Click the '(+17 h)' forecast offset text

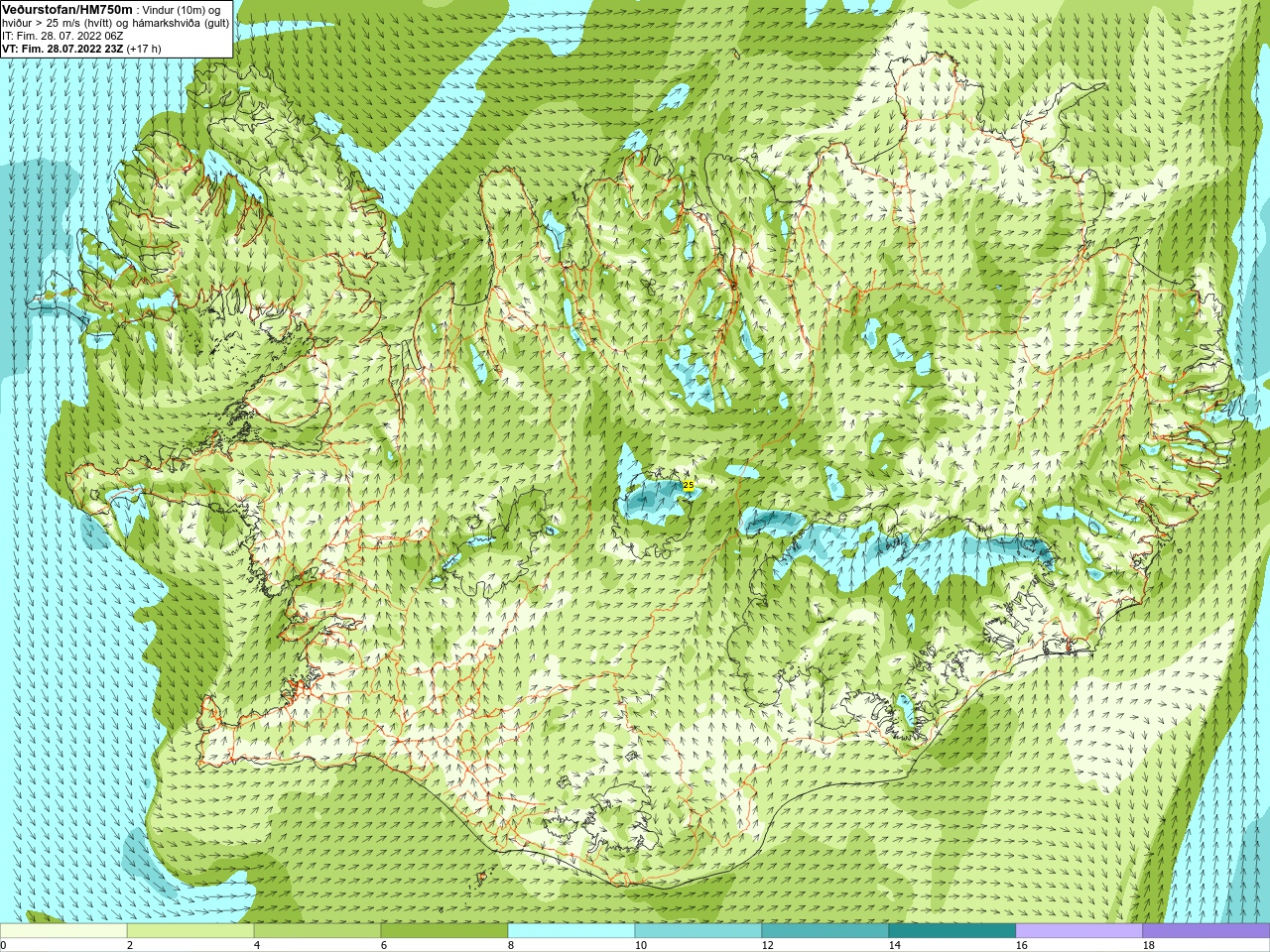[x=144, y=49]
